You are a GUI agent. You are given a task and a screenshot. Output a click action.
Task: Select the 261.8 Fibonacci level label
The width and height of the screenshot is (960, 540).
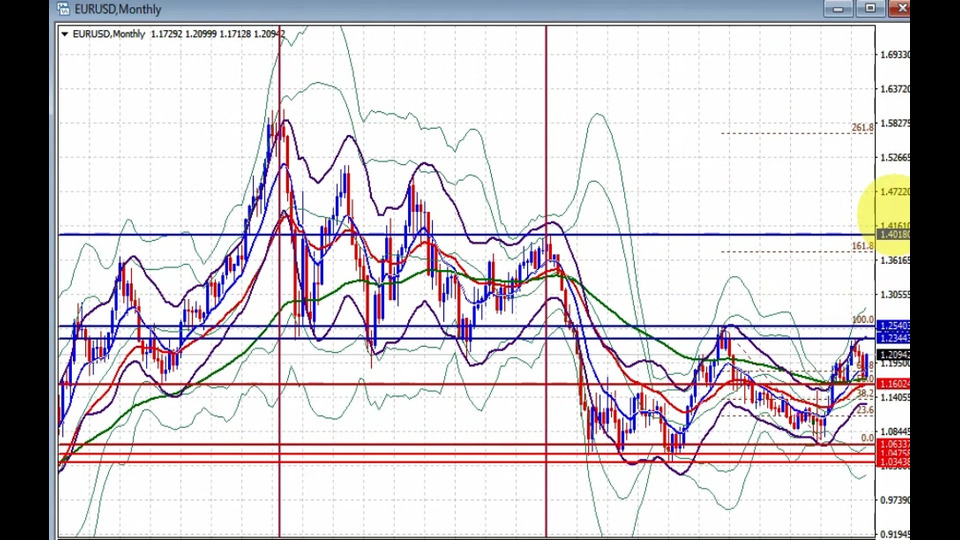pos(862,127)
